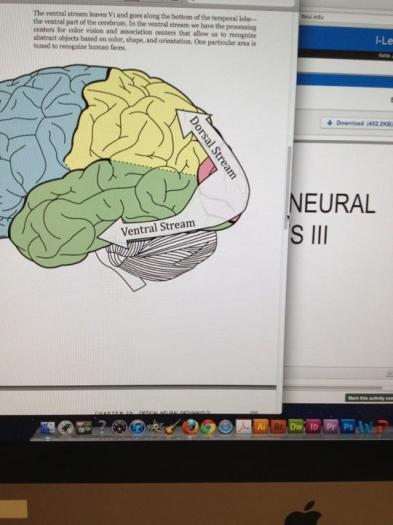Open Google Chrome from the dock
Screen dimensions: 393x525
click(x=208, y=427)
